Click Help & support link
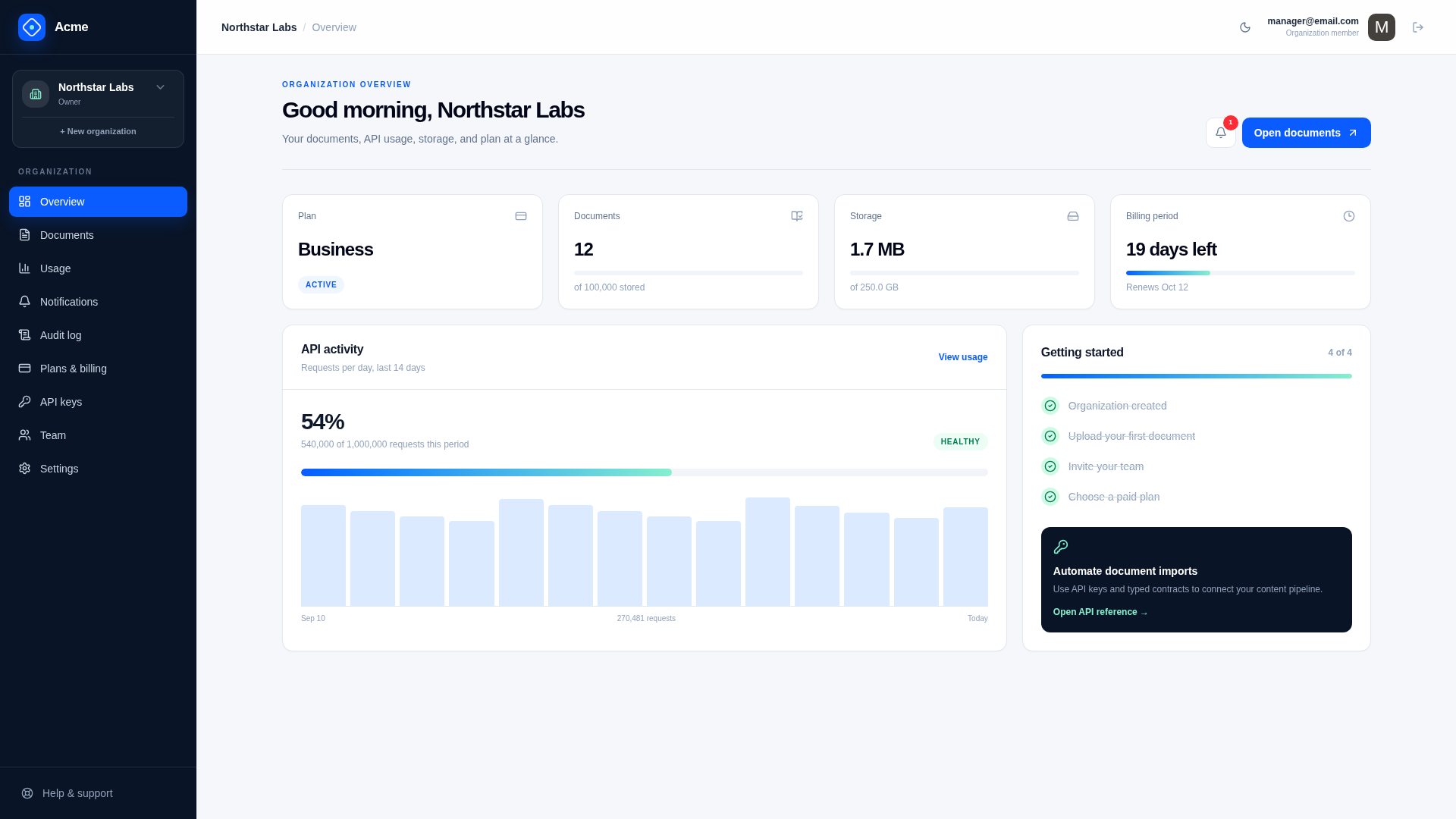This screenshot has width=1456, height=819. click(x=98, y=793)
